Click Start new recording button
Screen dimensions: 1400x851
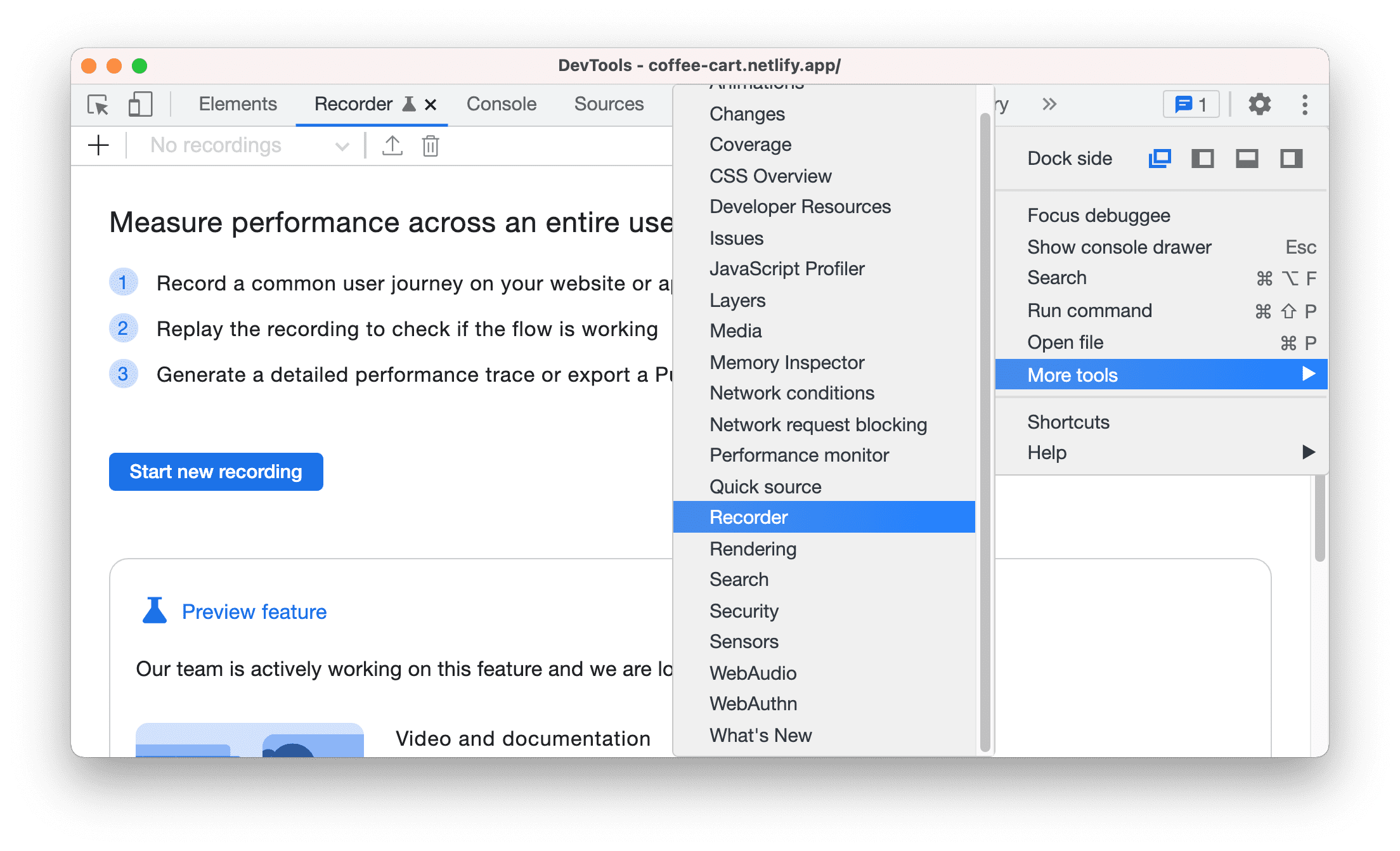coord(216,472)
